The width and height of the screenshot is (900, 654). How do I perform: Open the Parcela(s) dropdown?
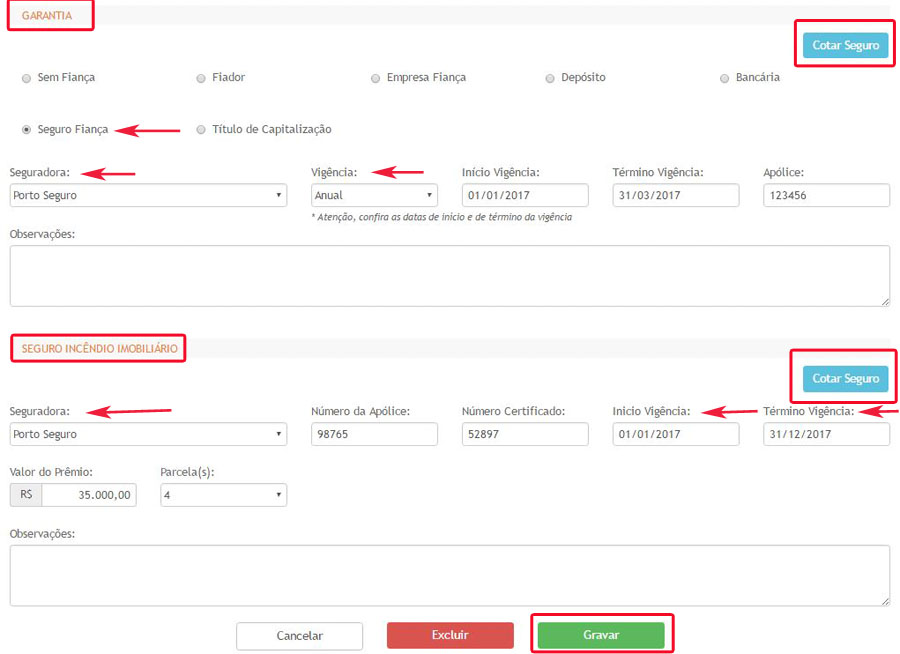tap(223, 495)
